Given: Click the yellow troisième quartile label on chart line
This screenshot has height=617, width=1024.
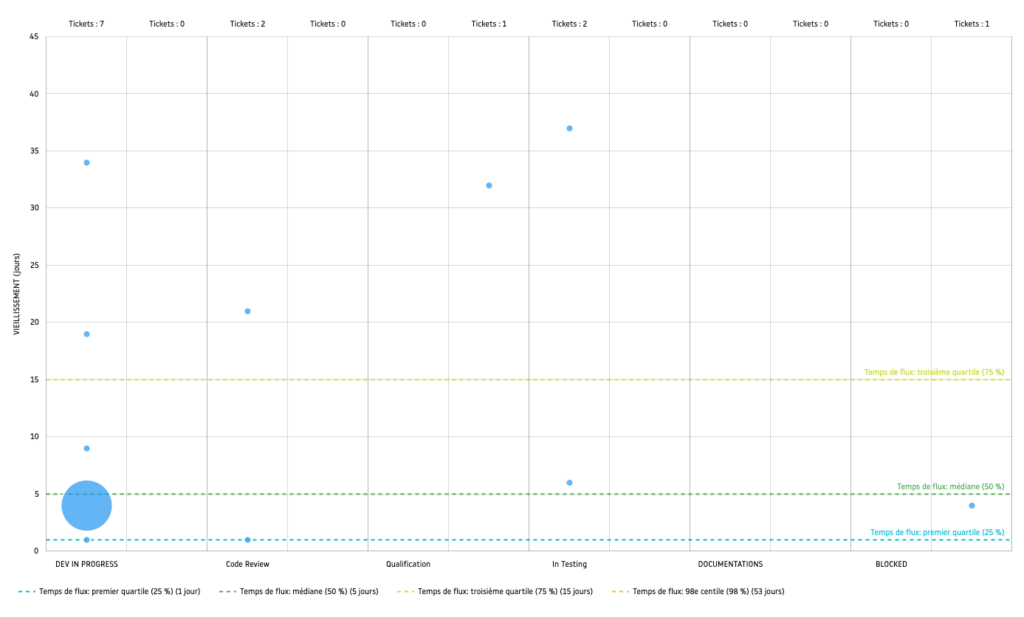Looking at the screenshot, I should pyautogui.click(x=934, y=372).
